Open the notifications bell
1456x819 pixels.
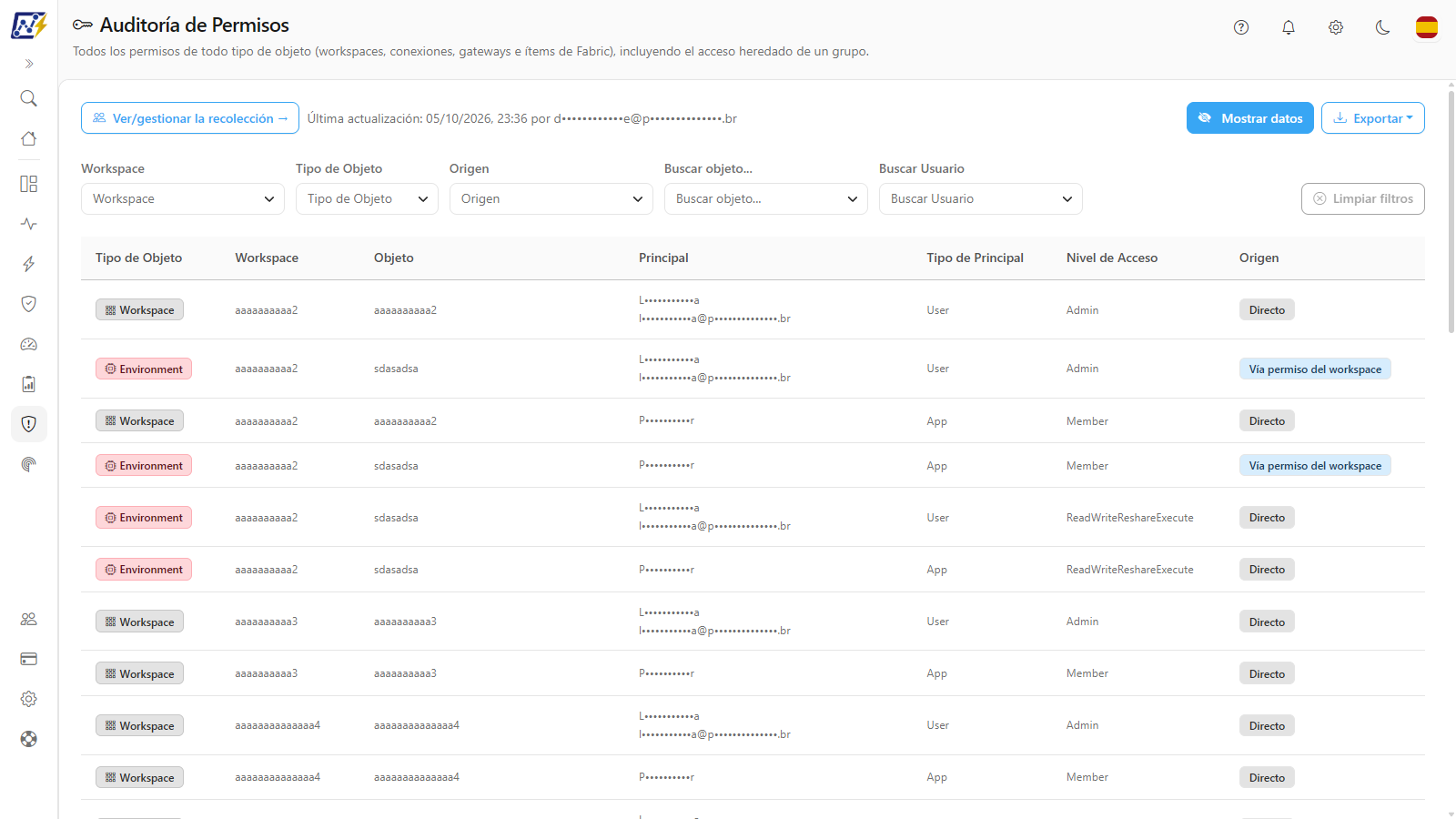pyautogui.click(x=1289, y=27)
